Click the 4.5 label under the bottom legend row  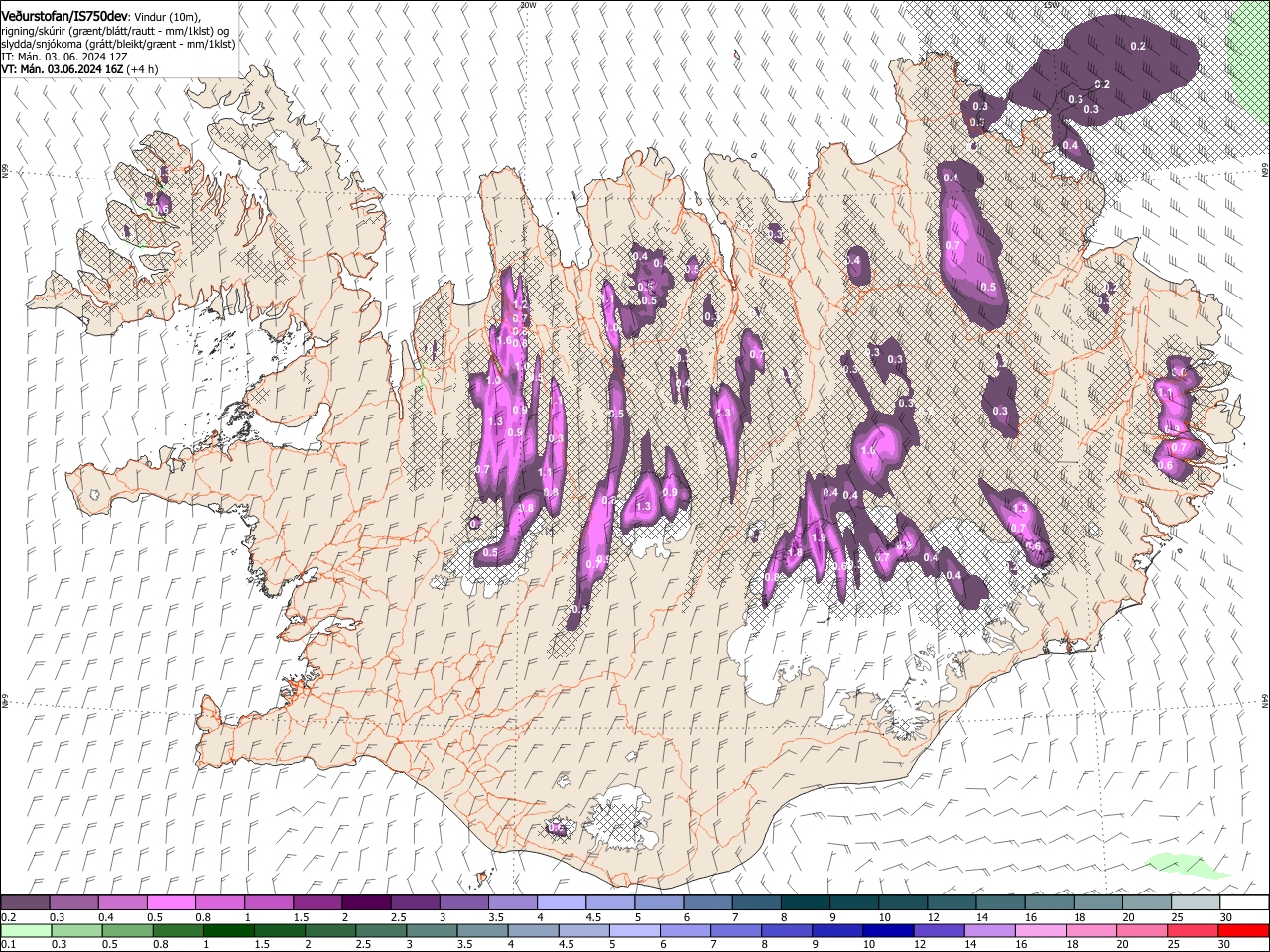pyautogui.click(x=567, y=944)
